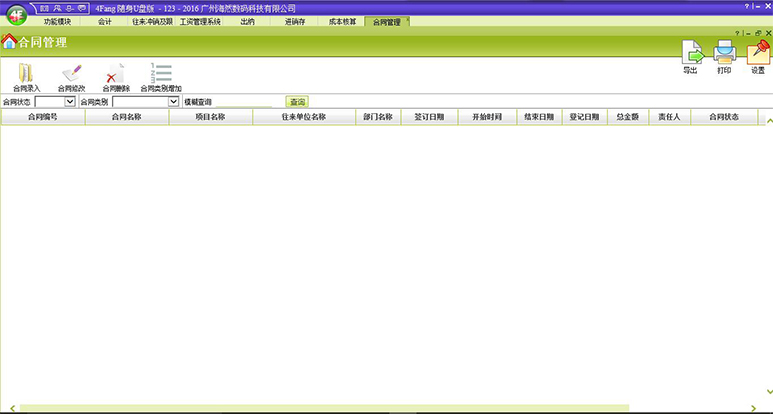Open the 合同修改 edit tool

71,73
